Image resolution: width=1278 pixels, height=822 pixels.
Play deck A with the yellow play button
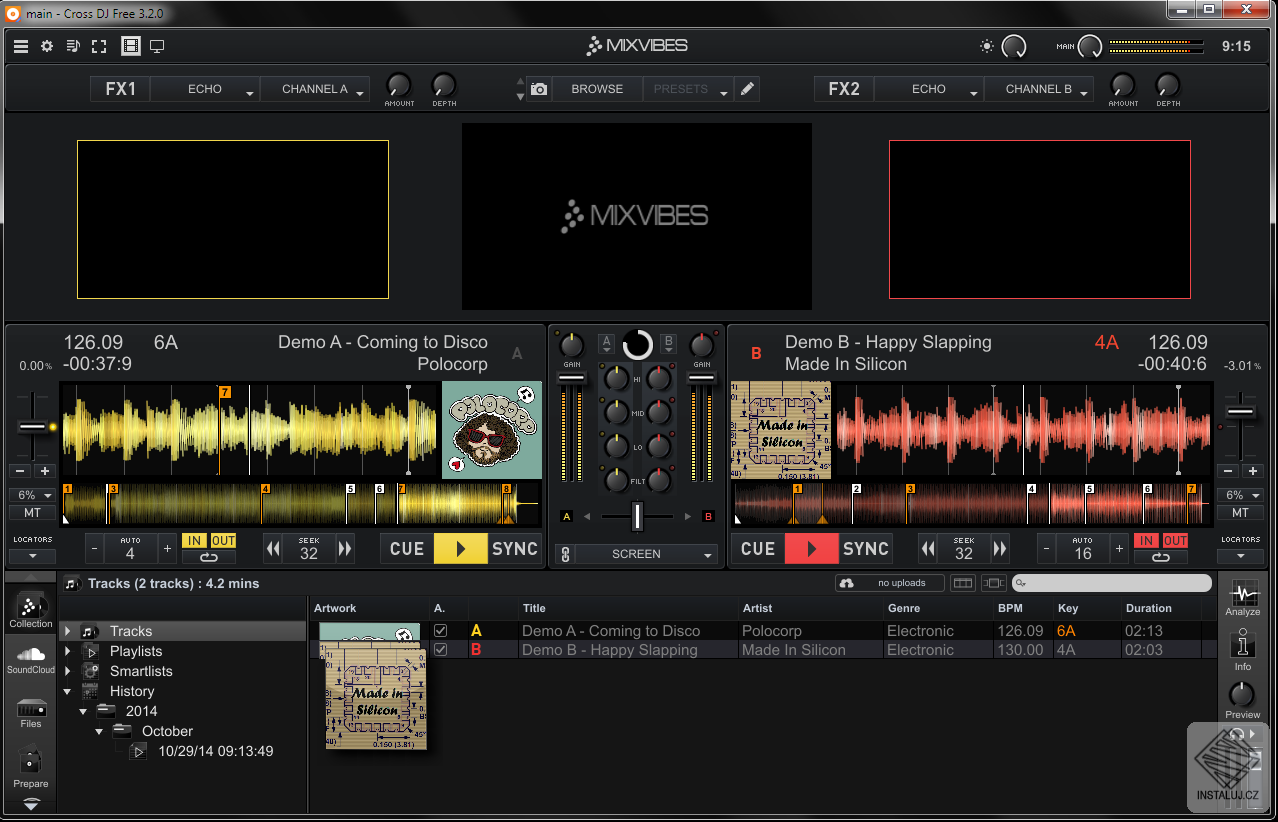click(461, 549)
